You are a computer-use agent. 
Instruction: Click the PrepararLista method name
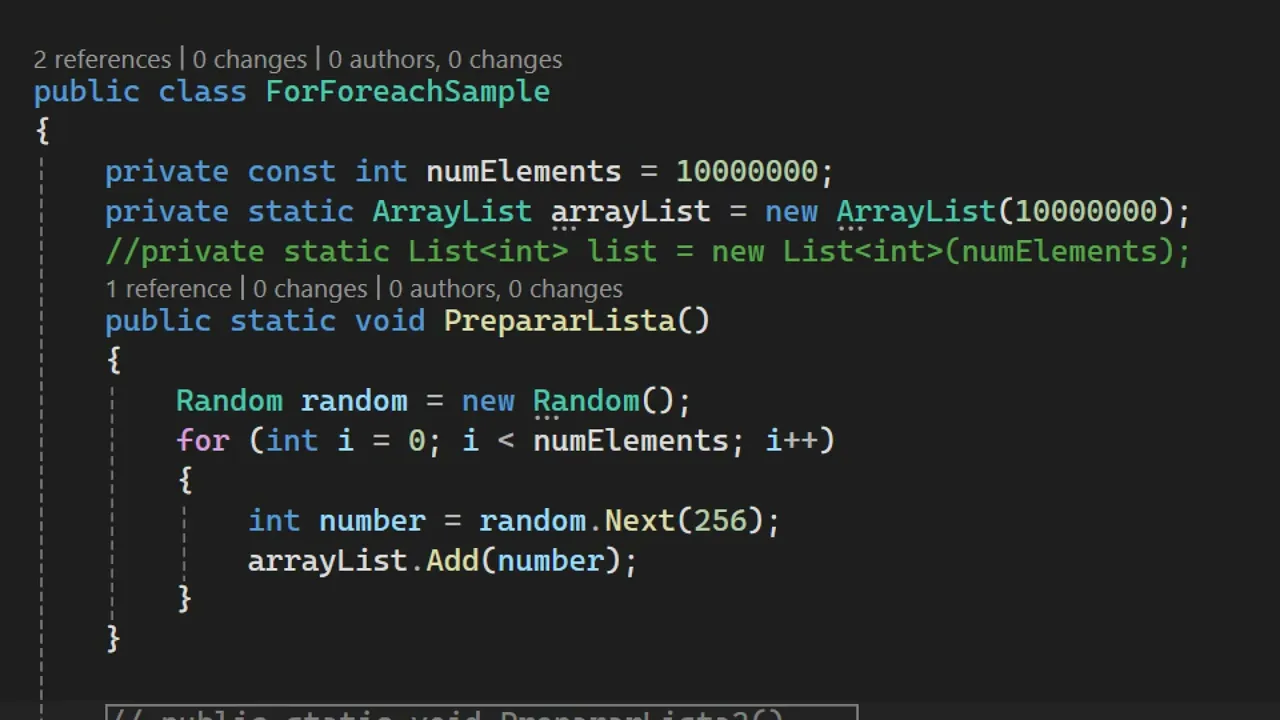[x=559, y=321]
